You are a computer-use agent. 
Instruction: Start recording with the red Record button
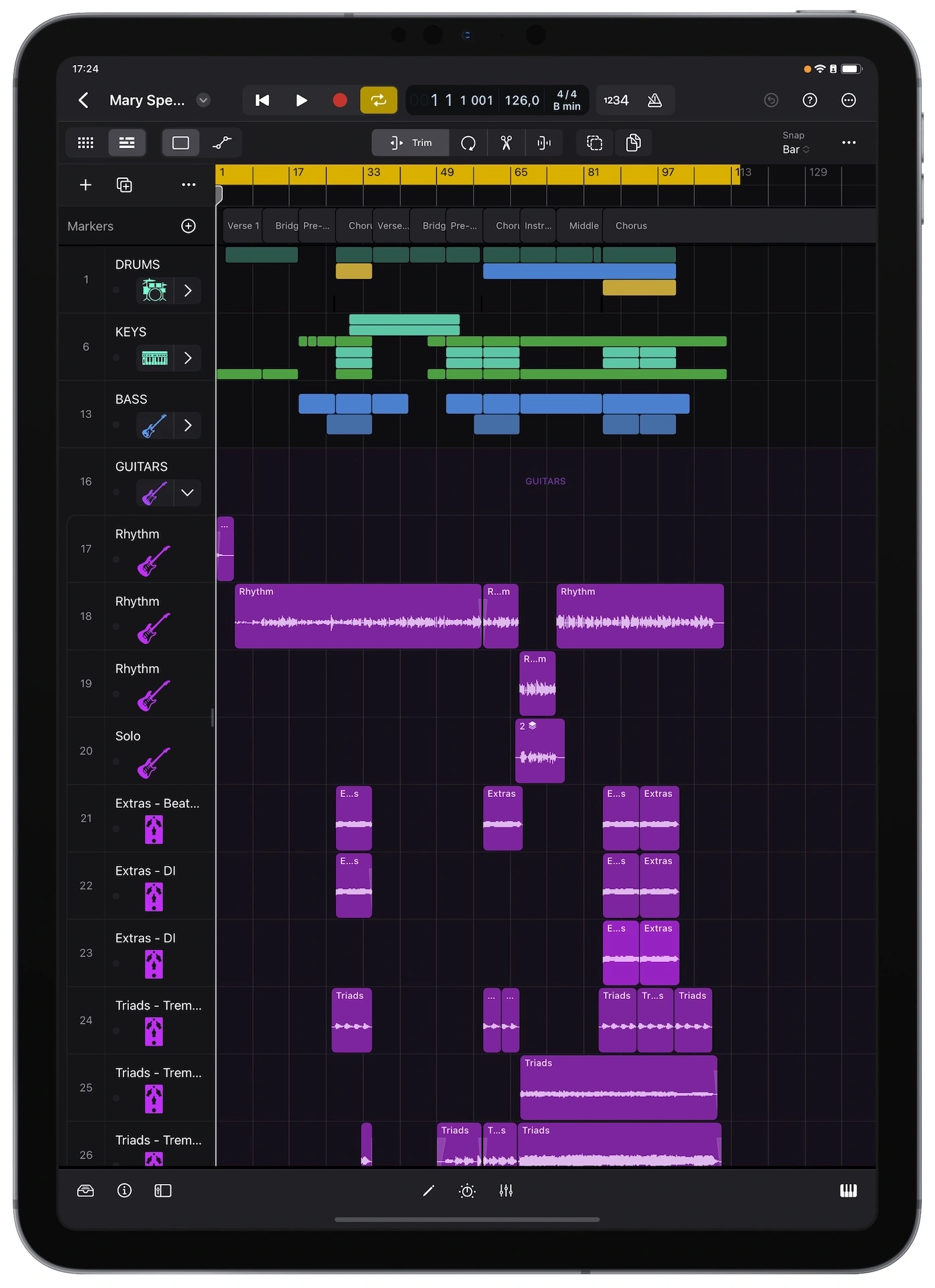pos(340,101)
